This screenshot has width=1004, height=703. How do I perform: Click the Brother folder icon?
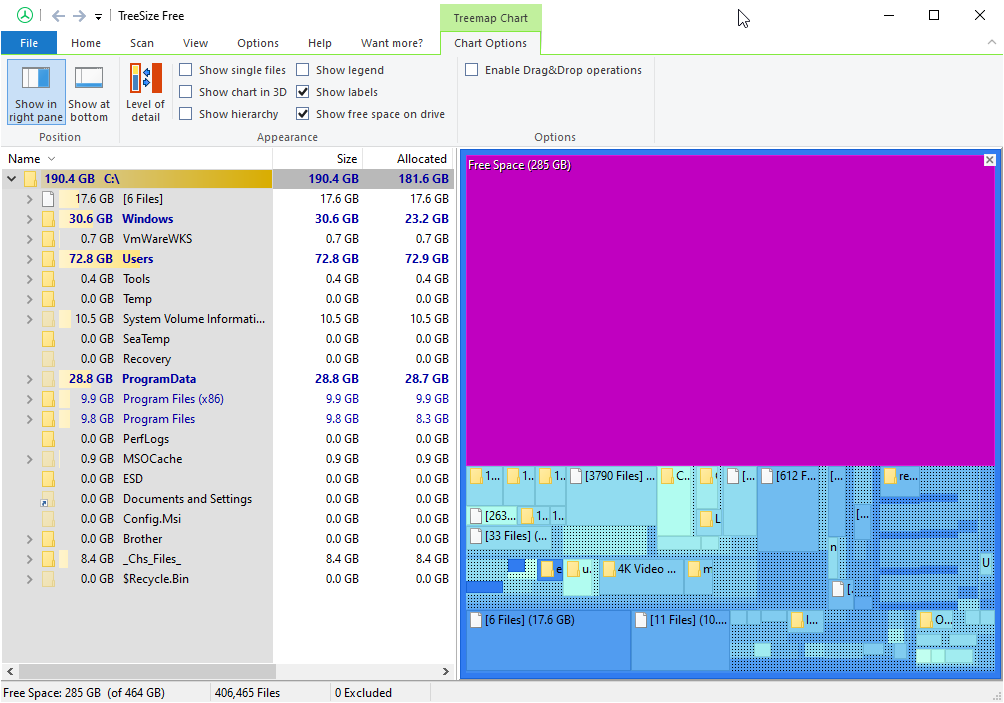pyautogui.click(x=48, y=539)
